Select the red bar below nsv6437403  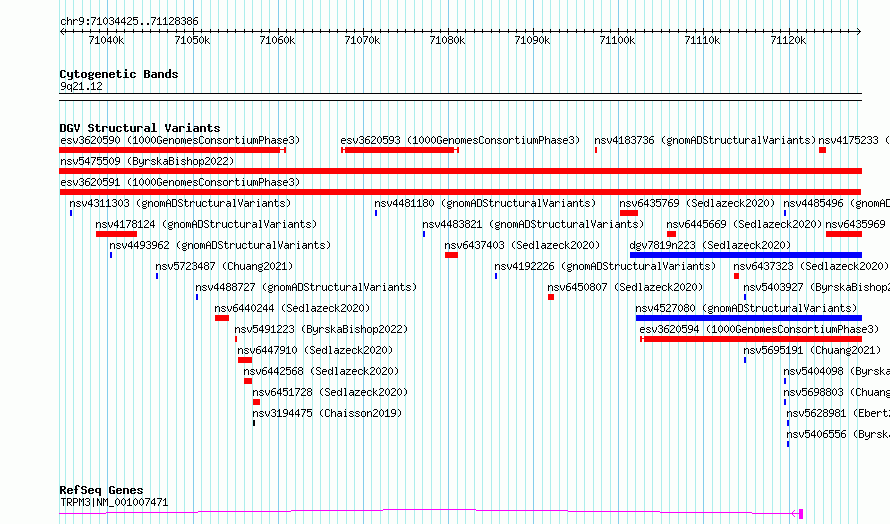pos(451,255)
